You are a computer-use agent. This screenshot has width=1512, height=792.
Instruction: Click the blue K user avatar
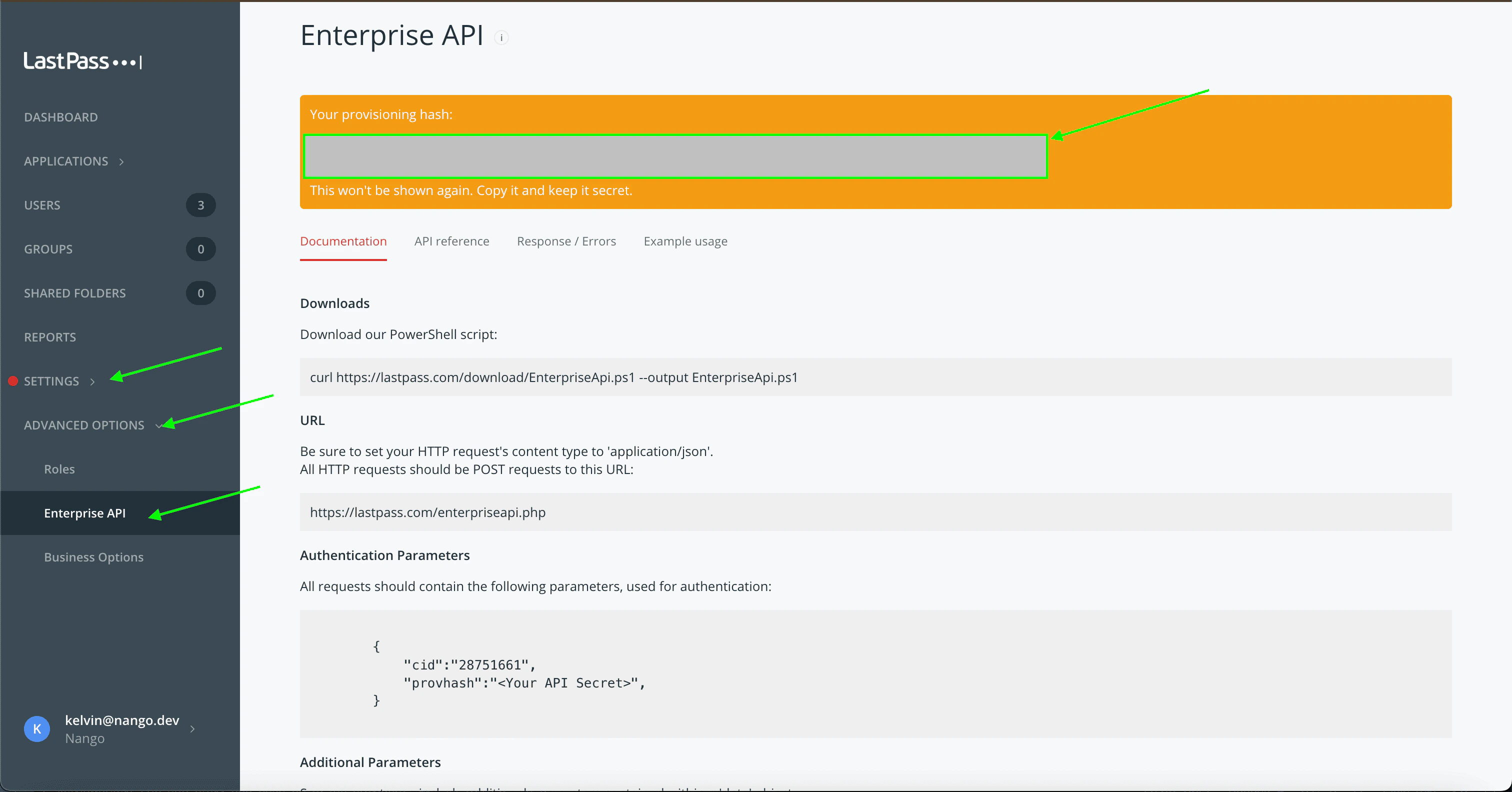(x=37, y=728)
